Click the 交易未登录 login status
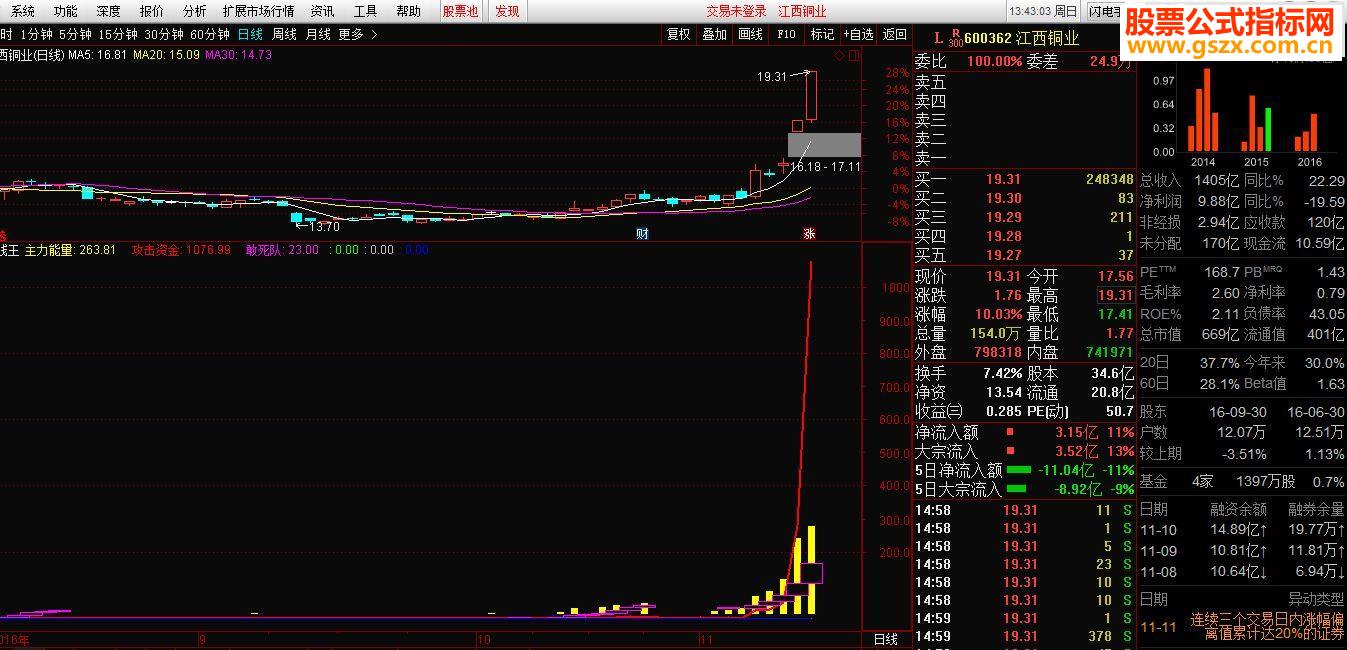Viewport: 1347px width, 650px height. (736, 11)
